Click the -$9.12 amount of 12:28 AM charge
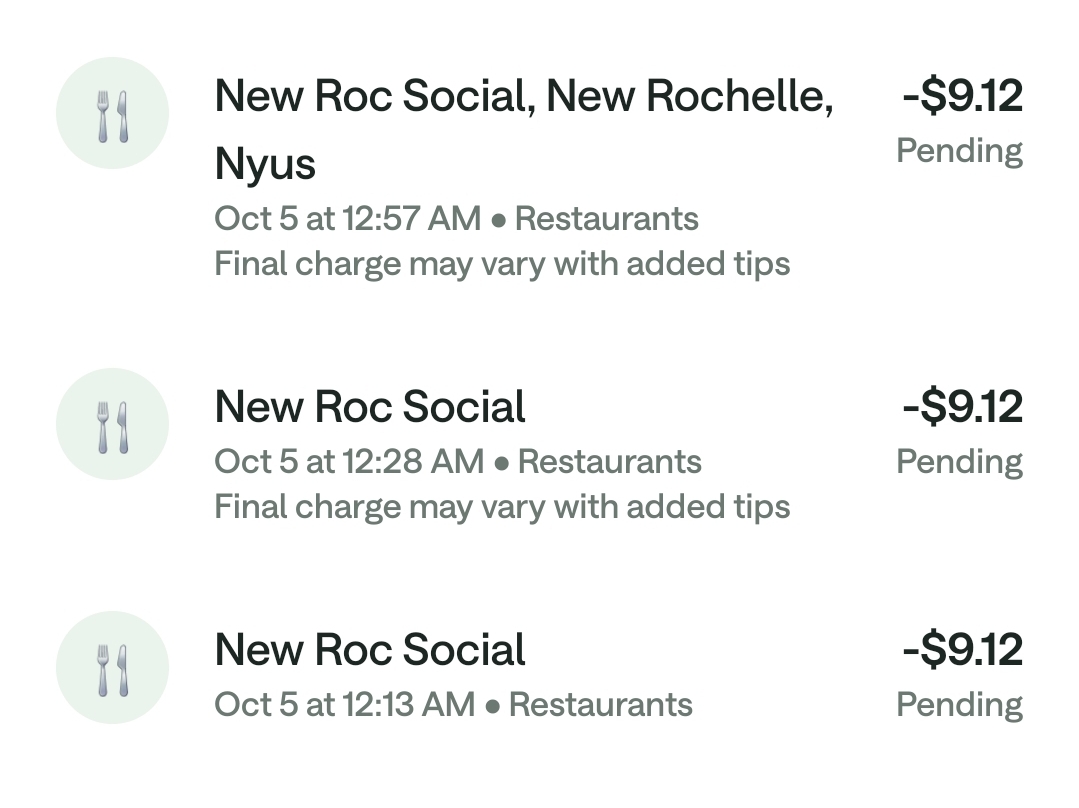The width and height of the screenshot is (1079, 808). click(x=962, y=407)
